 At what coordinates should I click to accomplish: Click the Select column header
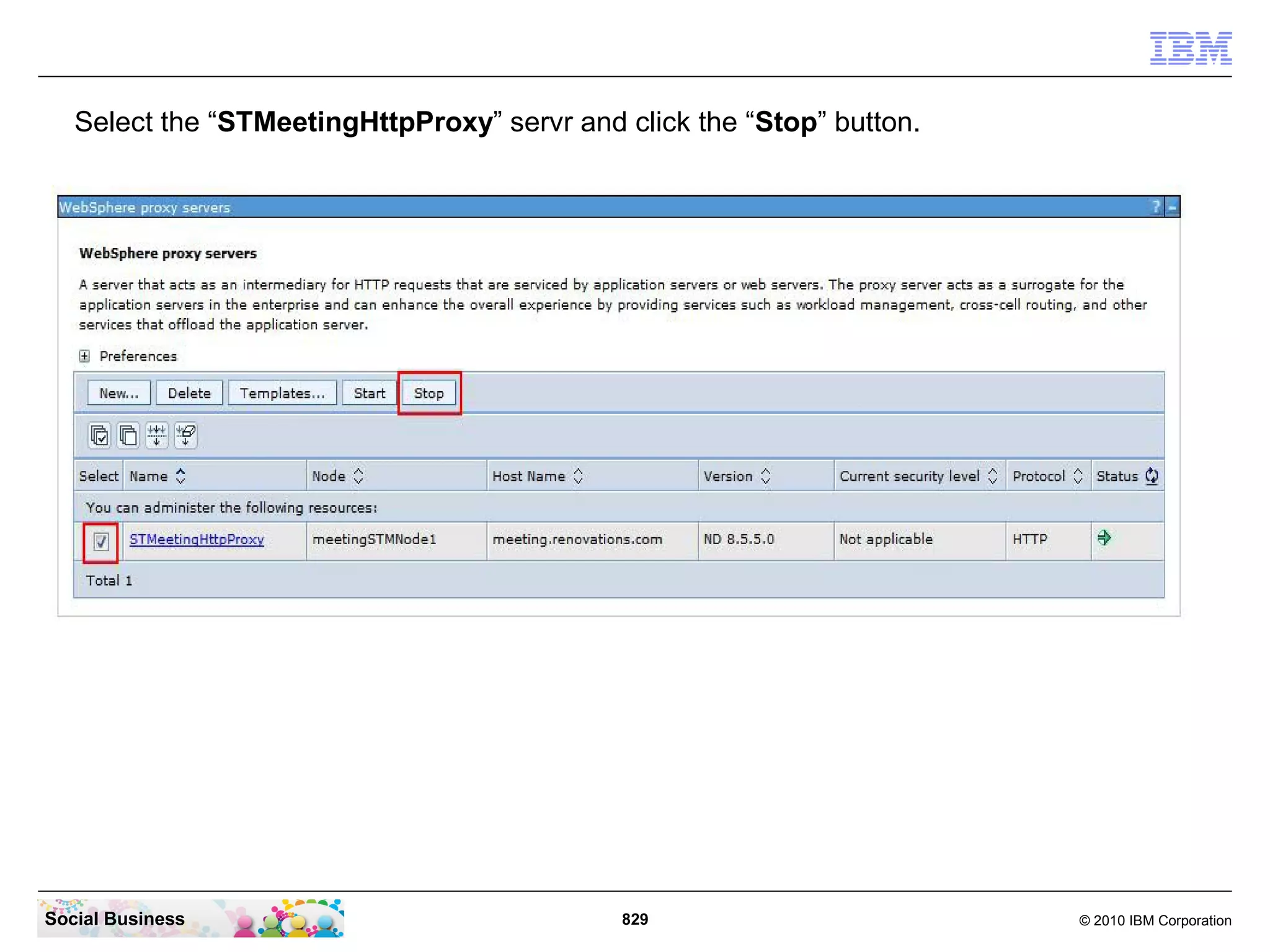tap(99, 476)
